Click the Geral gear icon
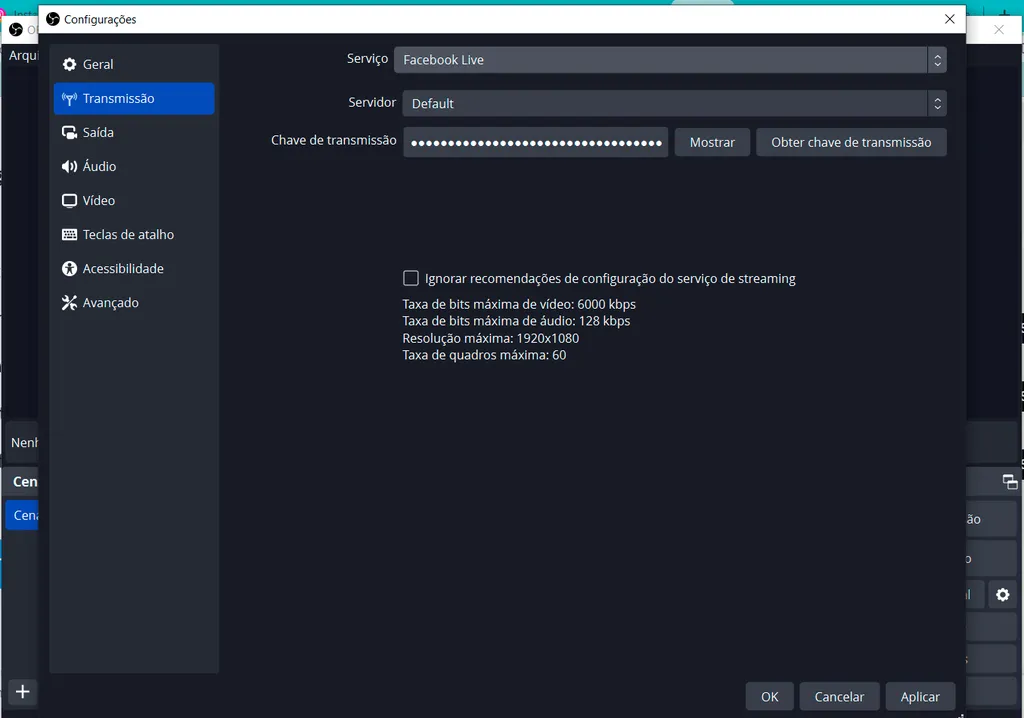The height and width of the screenshot is (718, 1024). tap(69, 64)
